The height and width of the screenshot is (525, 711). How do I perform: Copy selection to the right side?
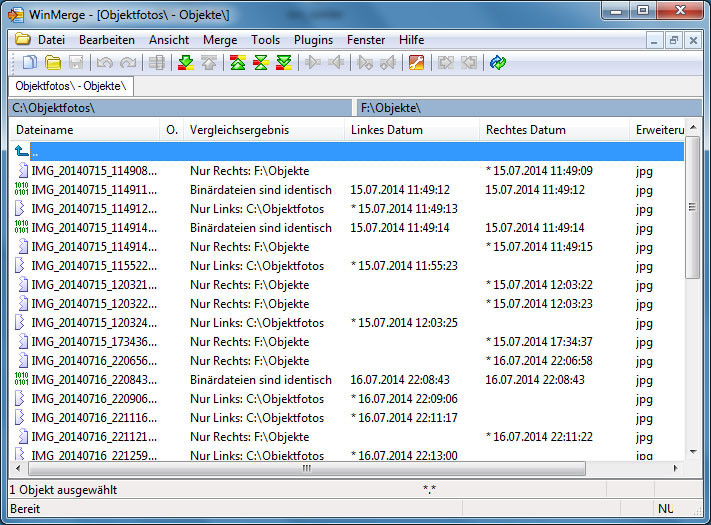point(313,62)
